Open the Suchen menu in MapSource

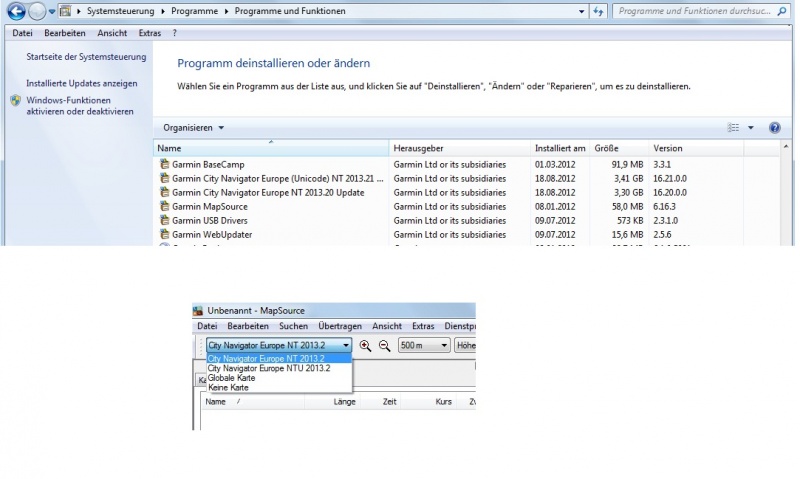tap(293, 326)
